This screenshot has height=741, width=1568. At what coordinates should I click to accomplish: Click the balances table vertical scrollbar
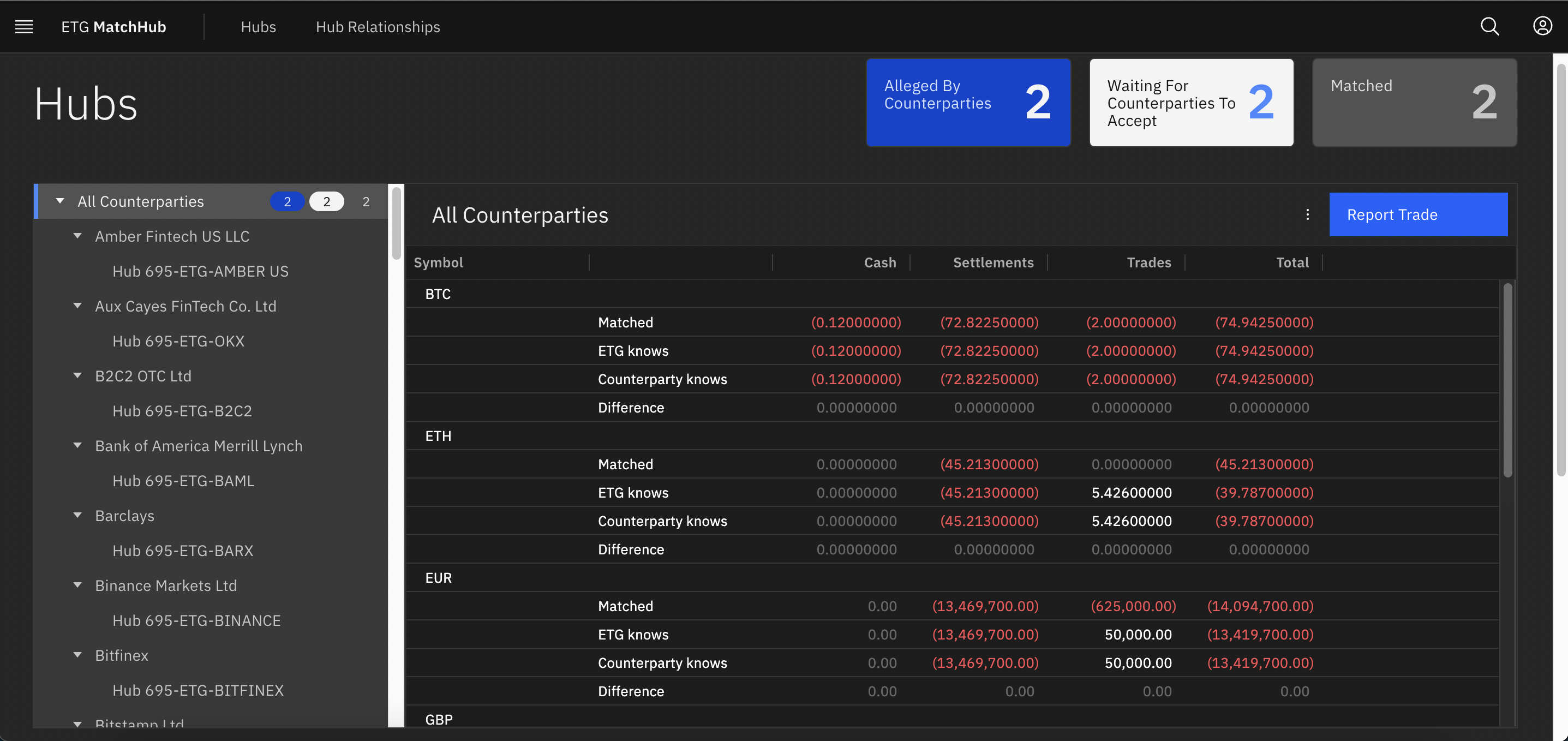pyautogui.click(x=1507, y=379)
